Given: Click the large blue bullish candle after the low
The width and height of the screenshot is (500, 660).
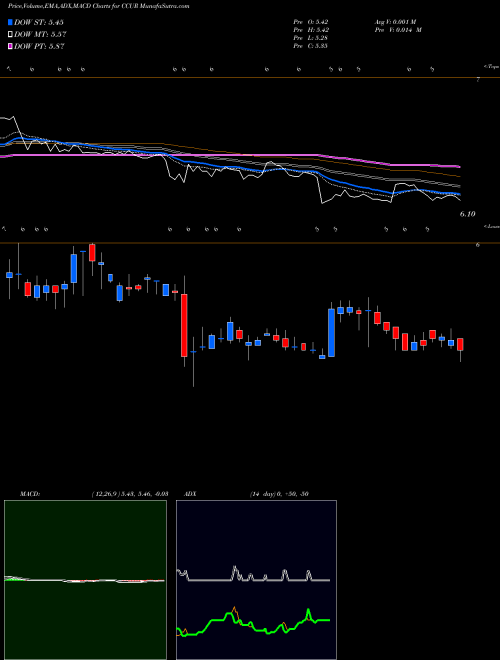Looking at the screenshot, I should pyautogui.click(x=332, y=333).
